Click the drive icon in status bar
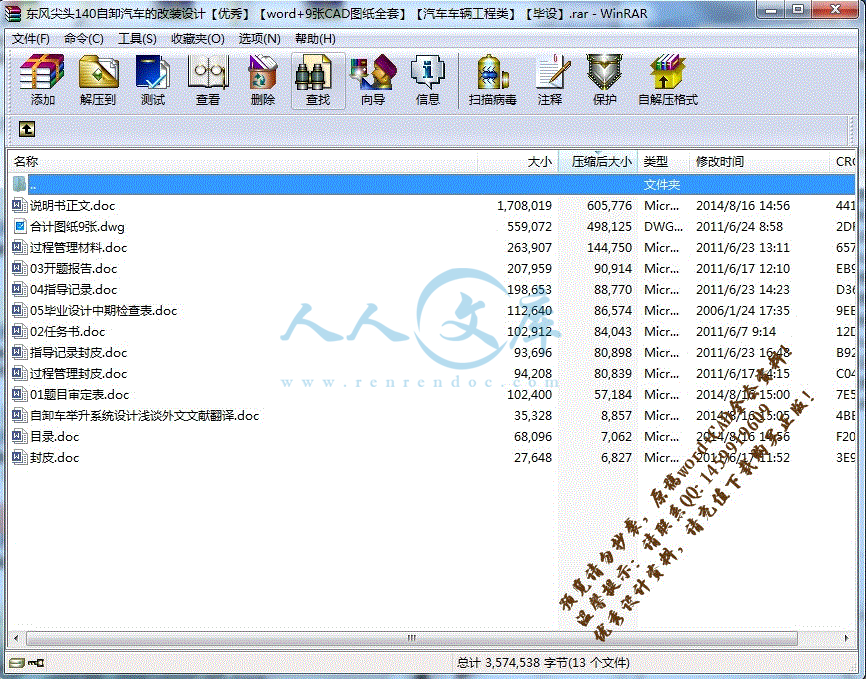The height and width of the screenshot is (679, 866). (17, 662)
